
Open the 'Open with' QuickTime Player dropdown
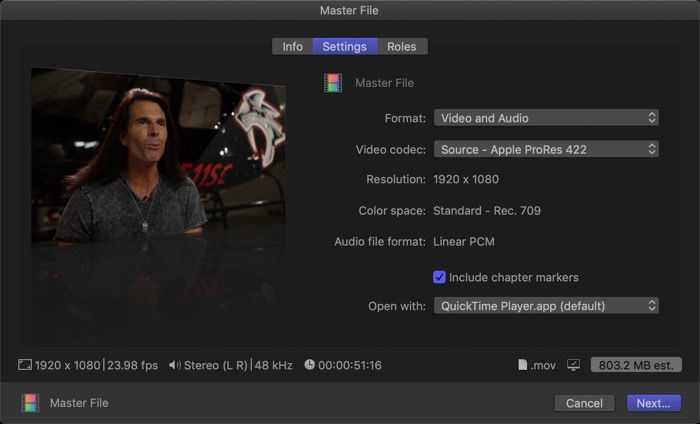tap(546, 306)
